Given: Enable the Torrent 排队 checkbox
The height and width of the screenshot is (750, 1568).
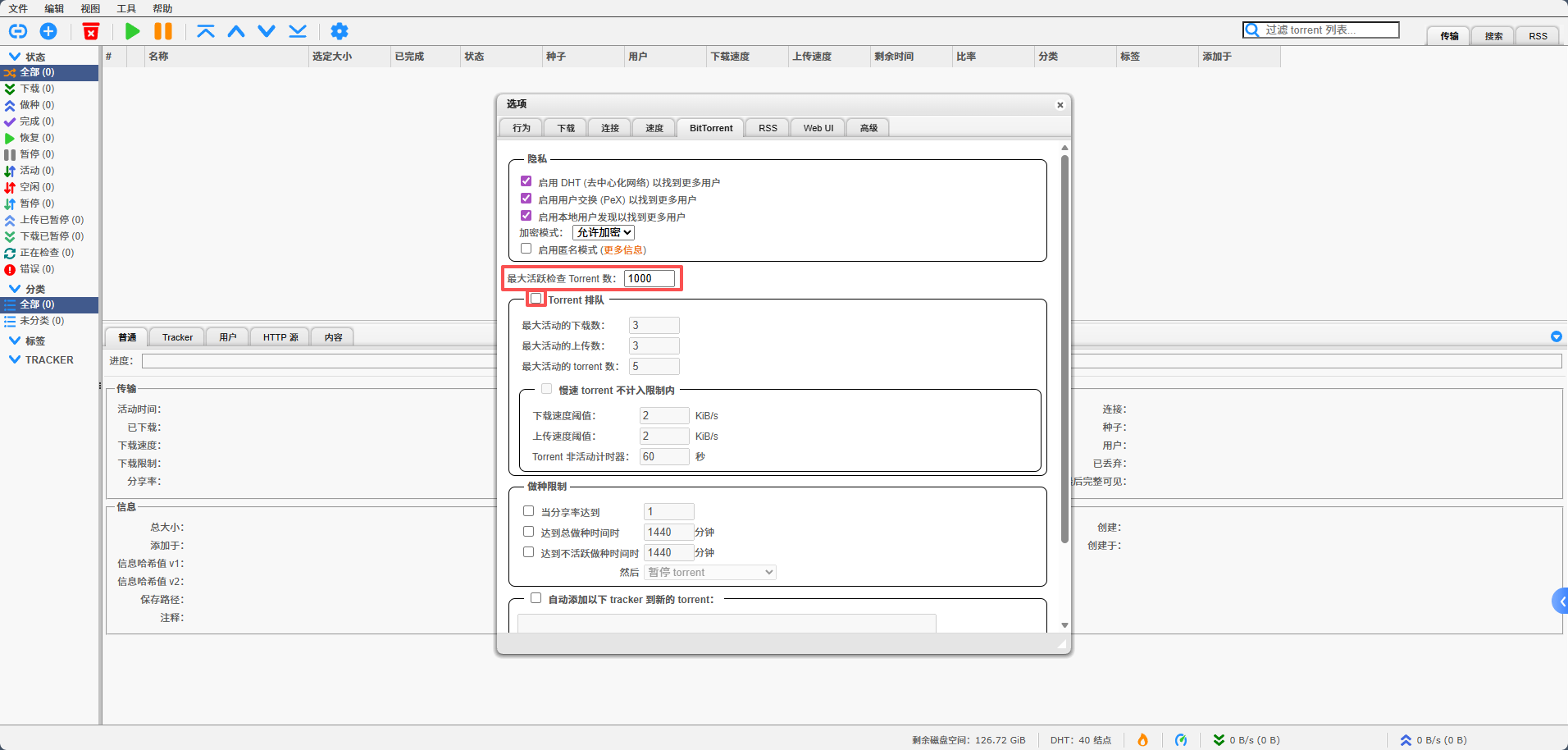Looking at the screenshot, I should click(x=536, y=299).
